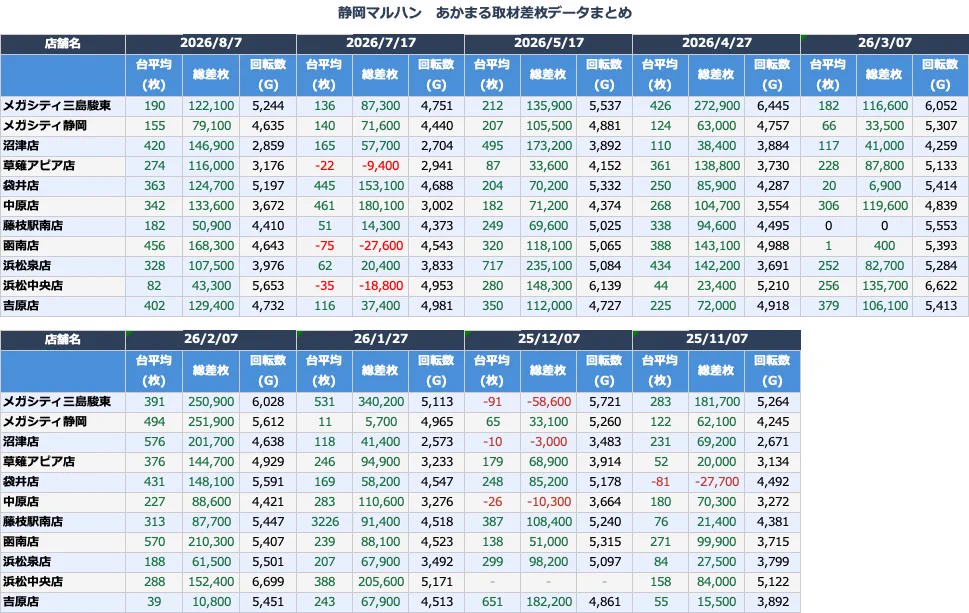Screen dimensions: 969x613
Task: Select the 168,300 total cell
Action: (x=211, y=246)
